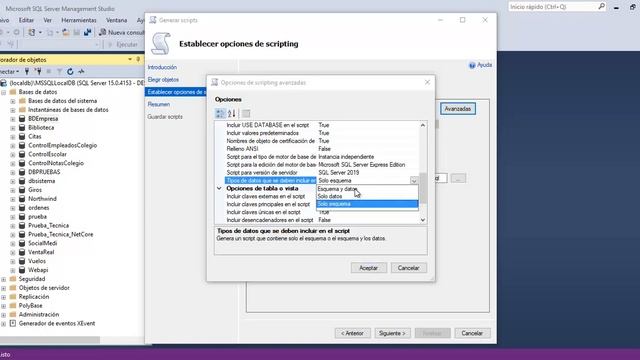Go to Introducción wizard step

tap(162, 67)
